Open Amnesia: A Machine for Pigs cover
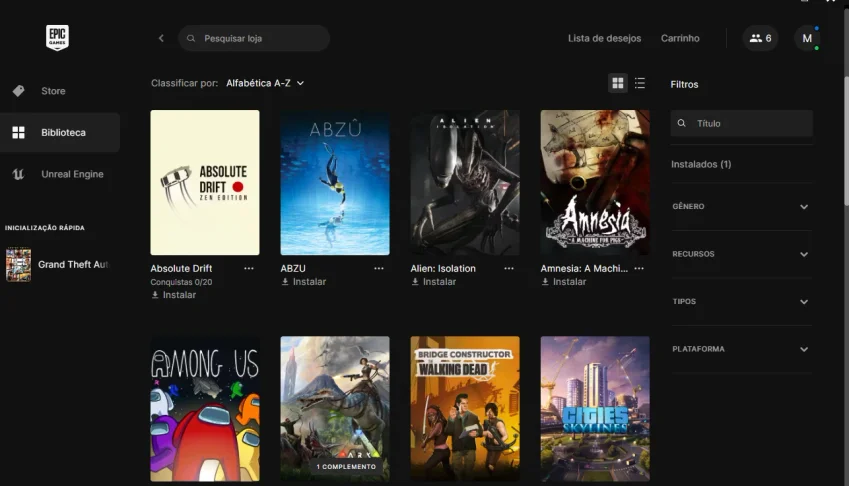Image resolution: width=849 pixels, height=486 pixels. (595, 183)
